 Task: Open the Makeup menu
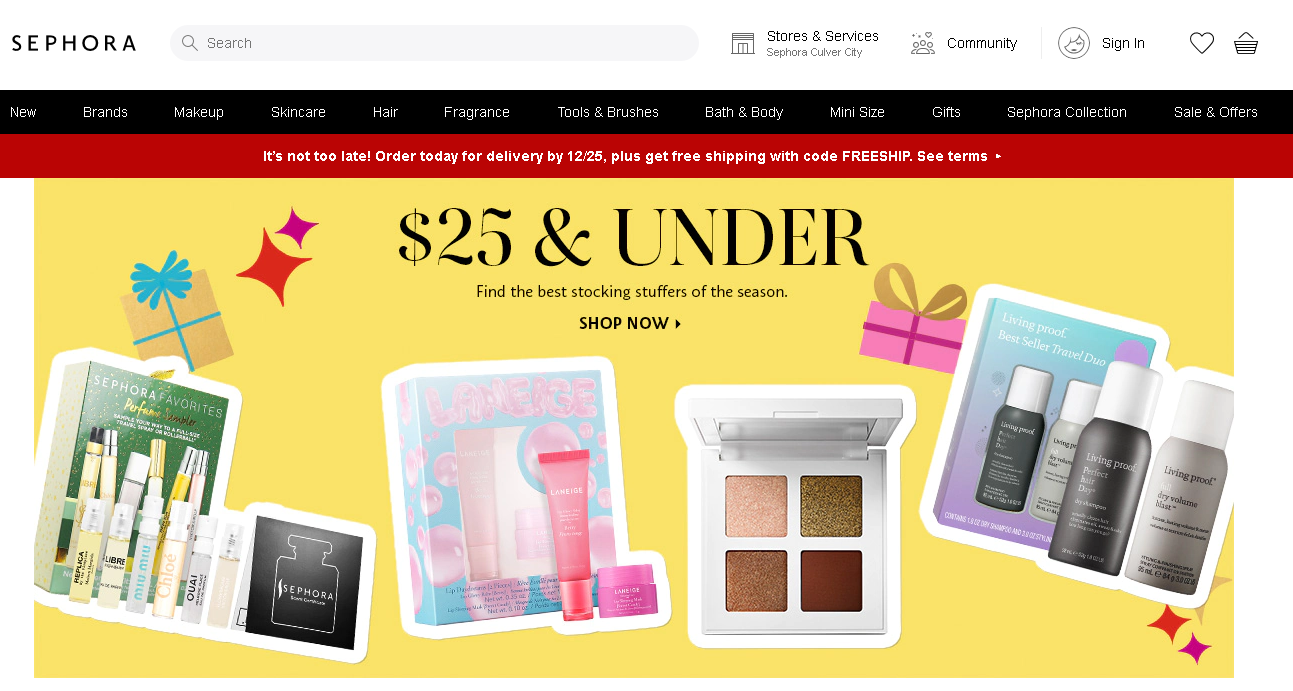click(x=199, y=112)
